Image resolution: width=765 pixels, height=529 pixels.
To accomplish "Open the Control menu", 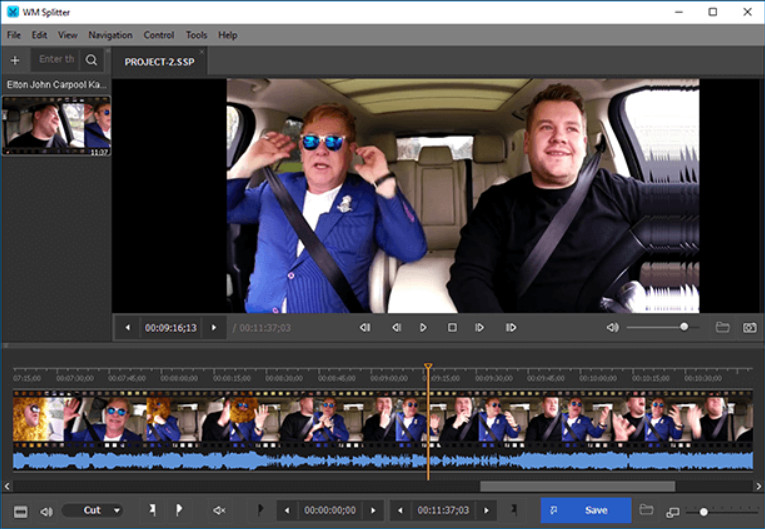I will [x=159, y=35].
